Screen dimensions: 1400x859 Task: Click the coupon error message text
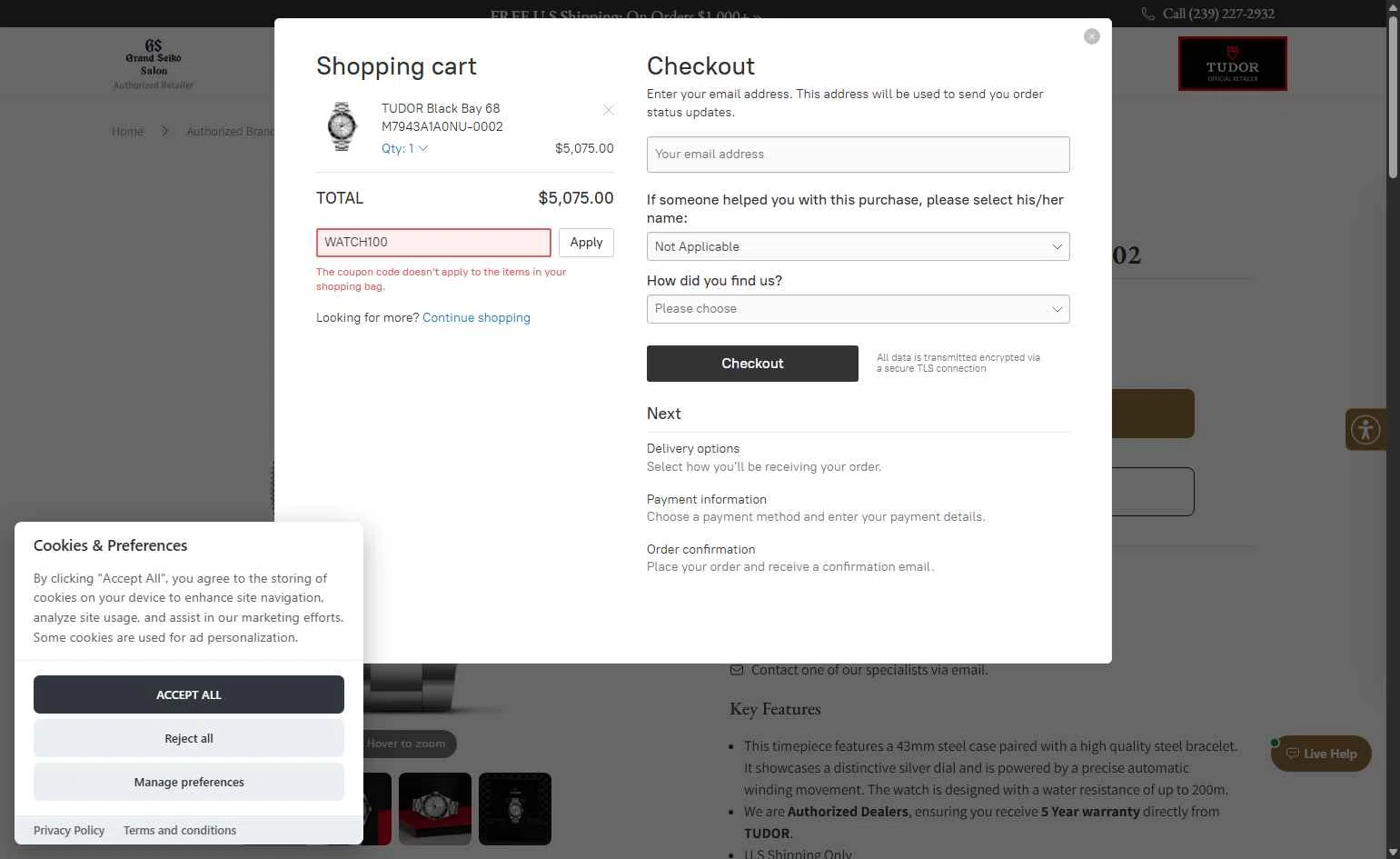click(441, 279)
